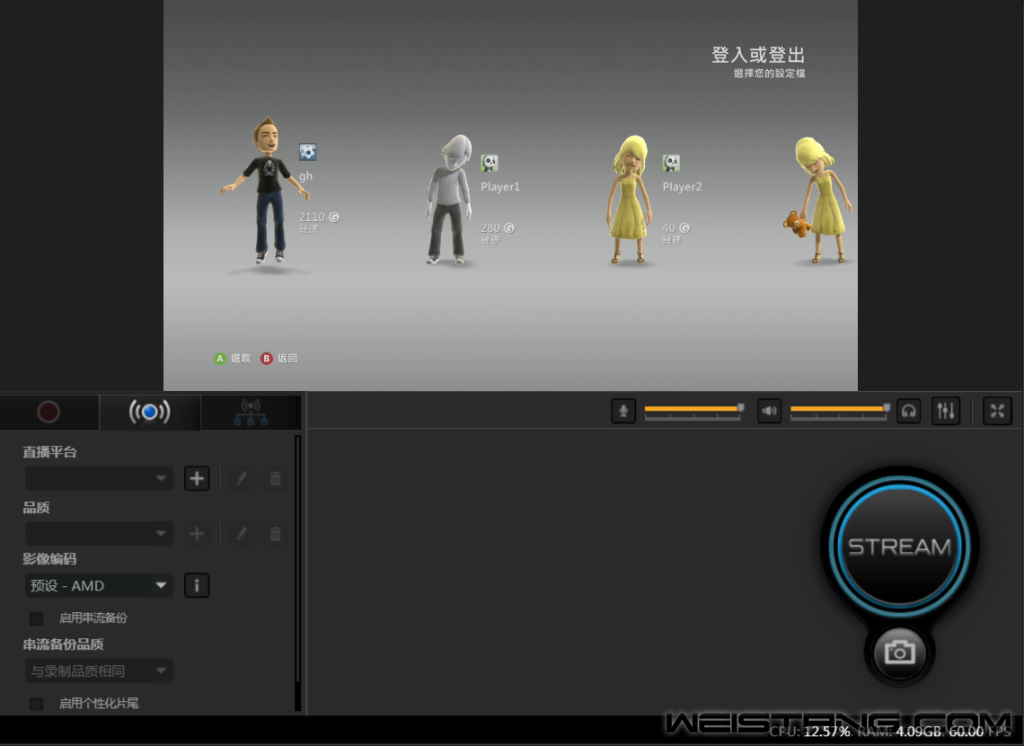Viewport: 1024px width, 746px height.
Task: Adjust the speaker volume slider
Action: coord(840,410)
